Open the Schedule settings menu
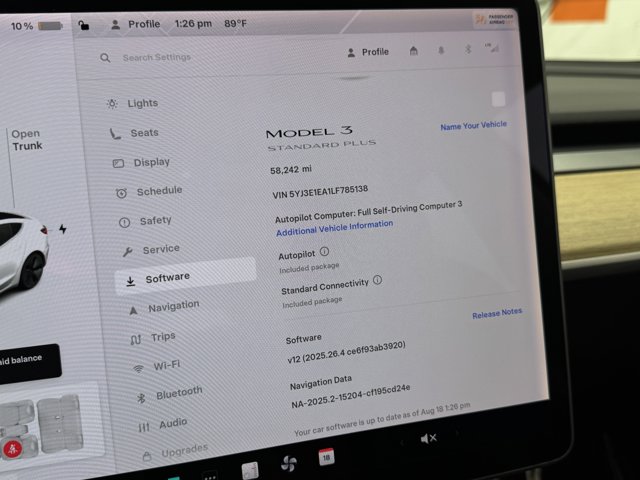Screen dimensions: 640x480 coord(149,191)
